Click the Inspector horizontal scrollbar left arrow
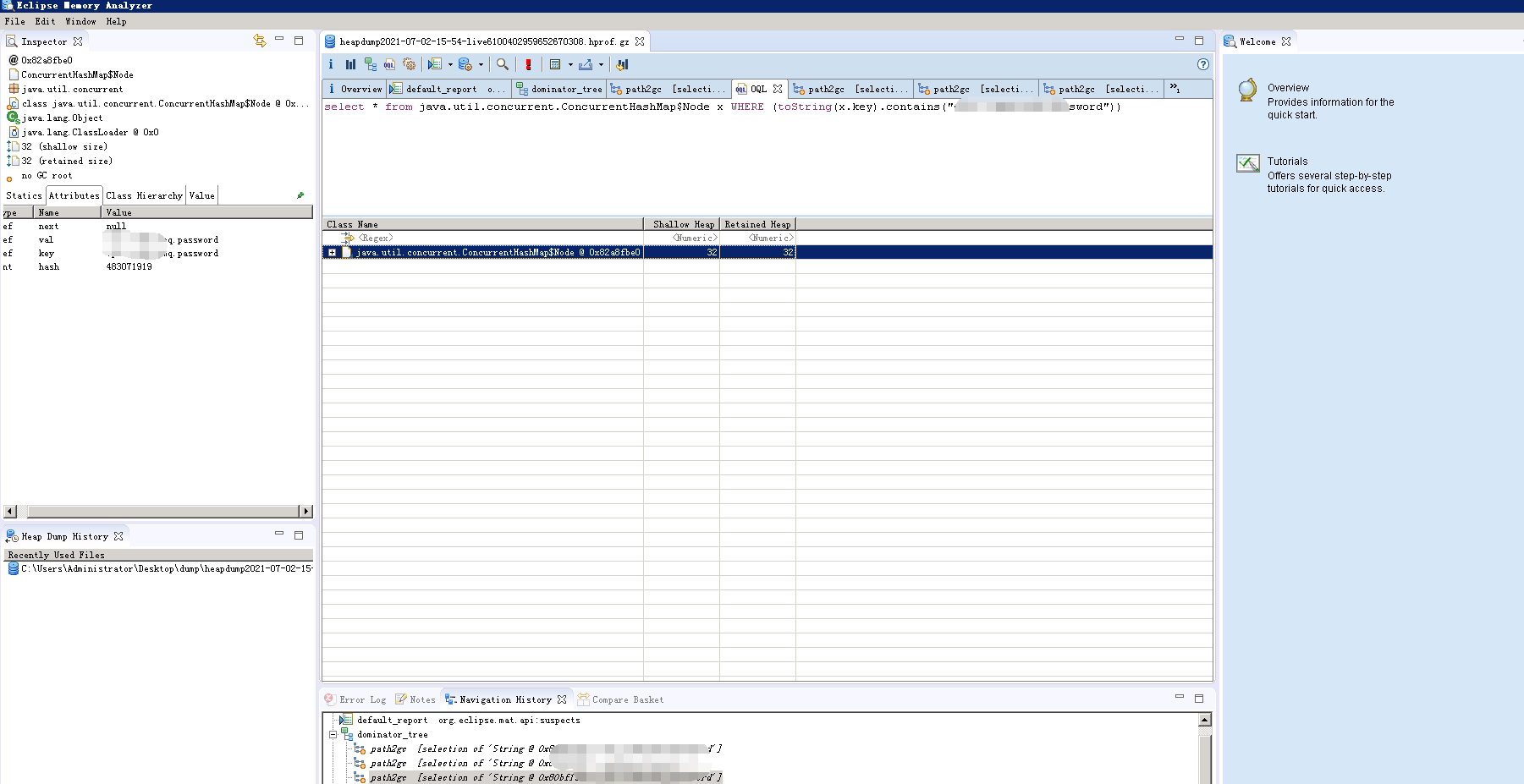The image size is (1524, 784). pos(10,511)
